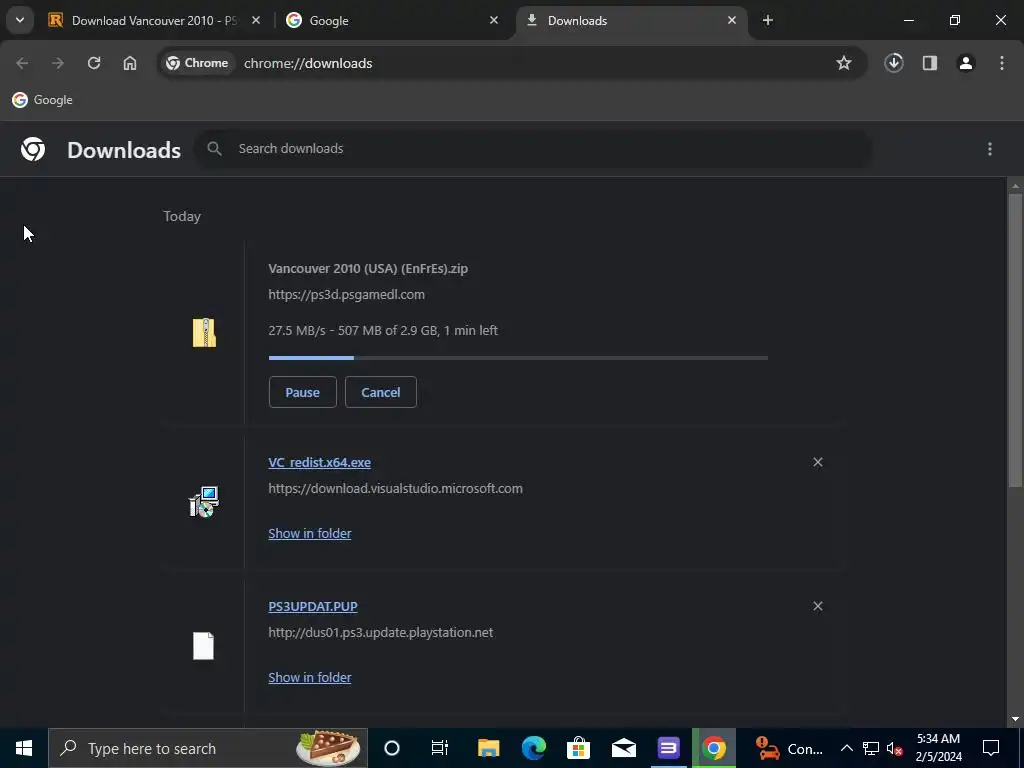Viewport: 1024px width, 768px height.
Task: Click the Chrome site info chip
Action: coord(197,63)
